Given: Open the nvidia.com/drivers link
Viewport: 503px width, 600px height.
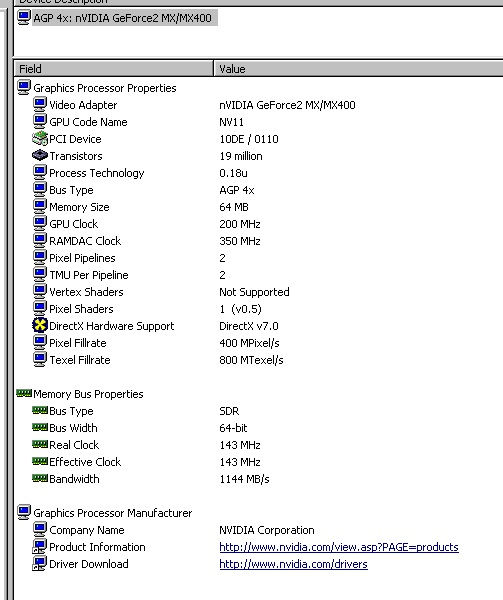Looking at the screenshot, I should click(293, 564).
